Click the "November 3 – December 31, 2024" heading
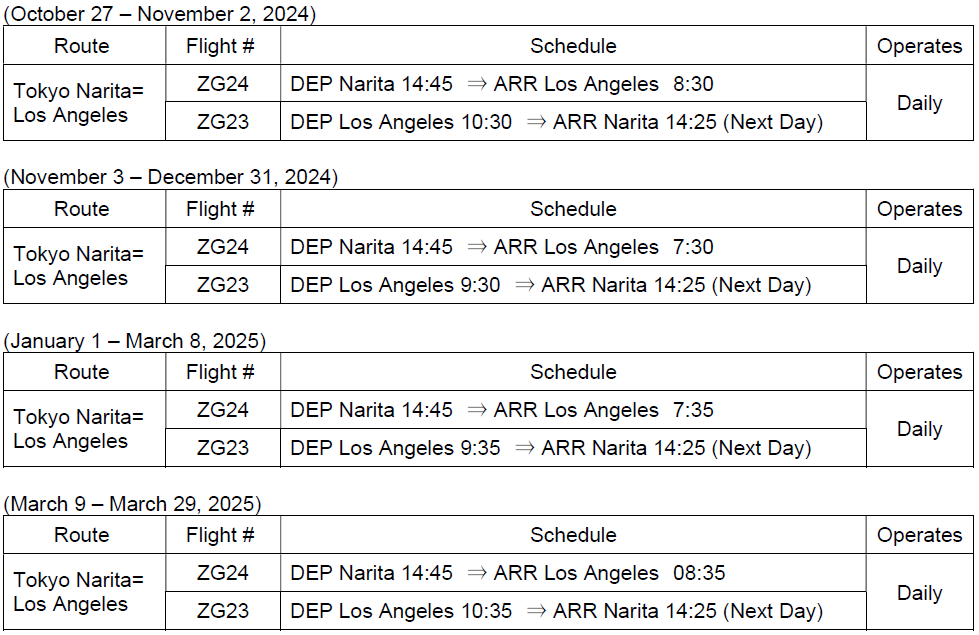 (171, 177)
